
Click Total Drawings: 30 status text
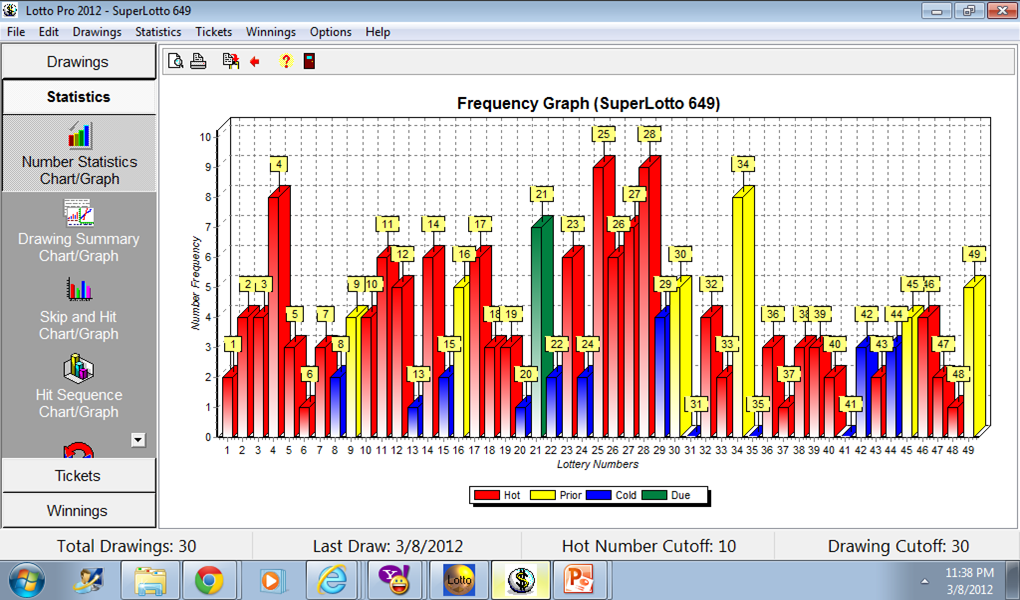(x=126, y=546)
